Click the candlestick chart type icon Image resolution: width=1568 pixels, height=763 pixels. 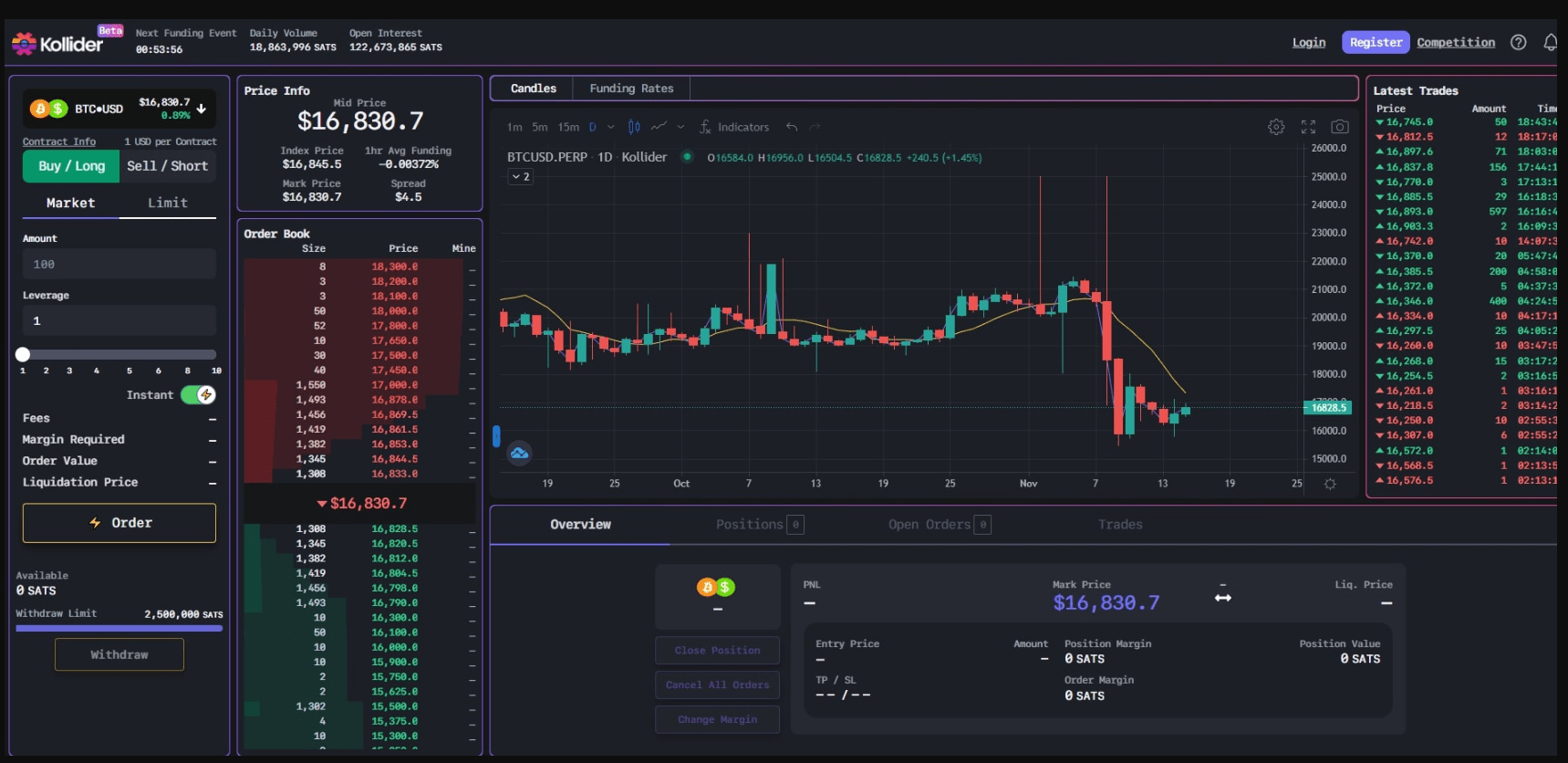[634, 127]
